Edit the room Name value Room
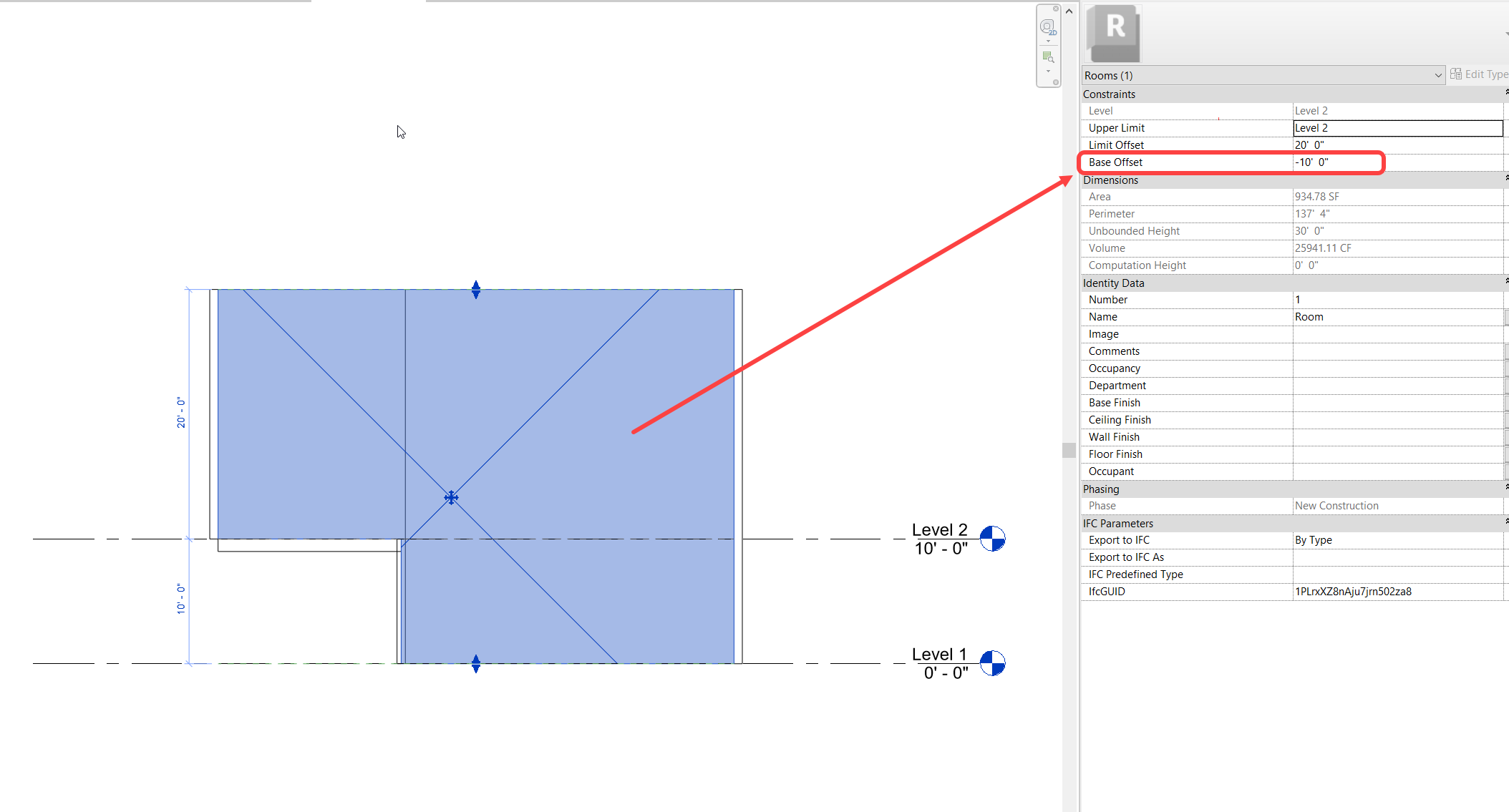The width and height of the screenshot is (1509, 812). (x=1398, y=317)
